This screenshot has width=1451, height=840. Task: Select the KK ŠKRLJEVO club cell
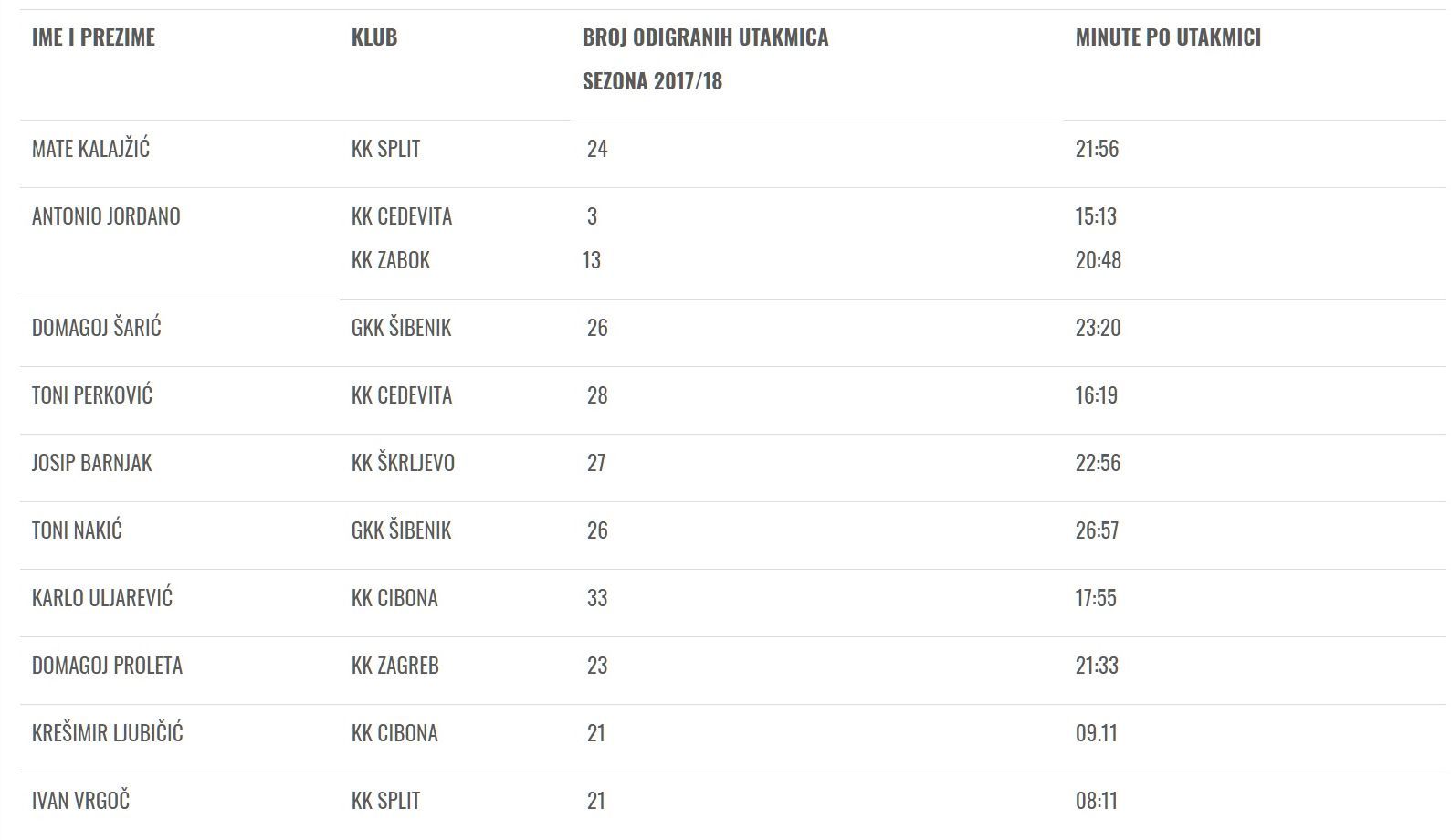click(403, 463)
